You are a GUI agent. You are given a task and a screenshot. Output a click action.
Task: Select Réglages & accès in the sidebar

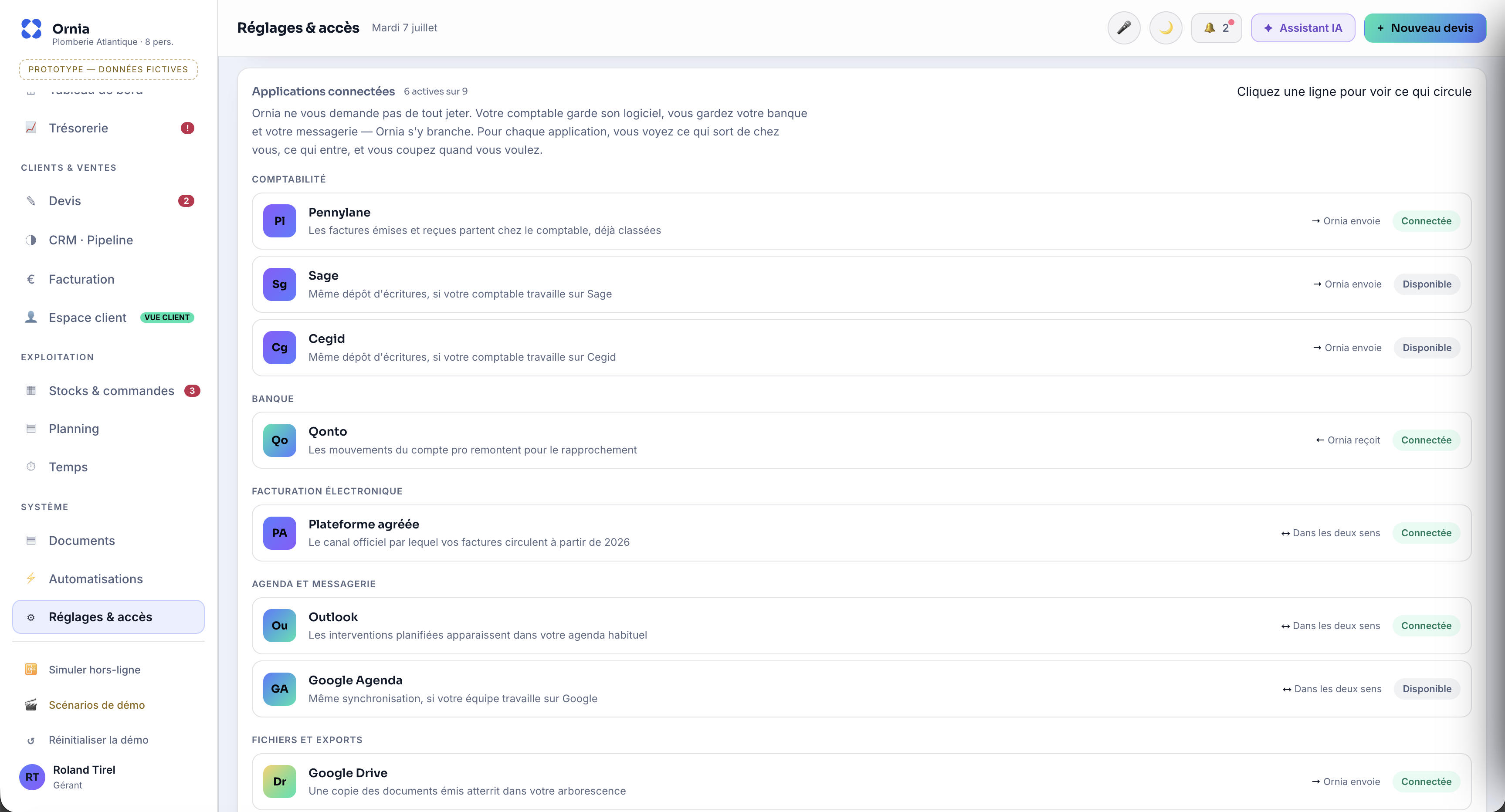(108, 617)
